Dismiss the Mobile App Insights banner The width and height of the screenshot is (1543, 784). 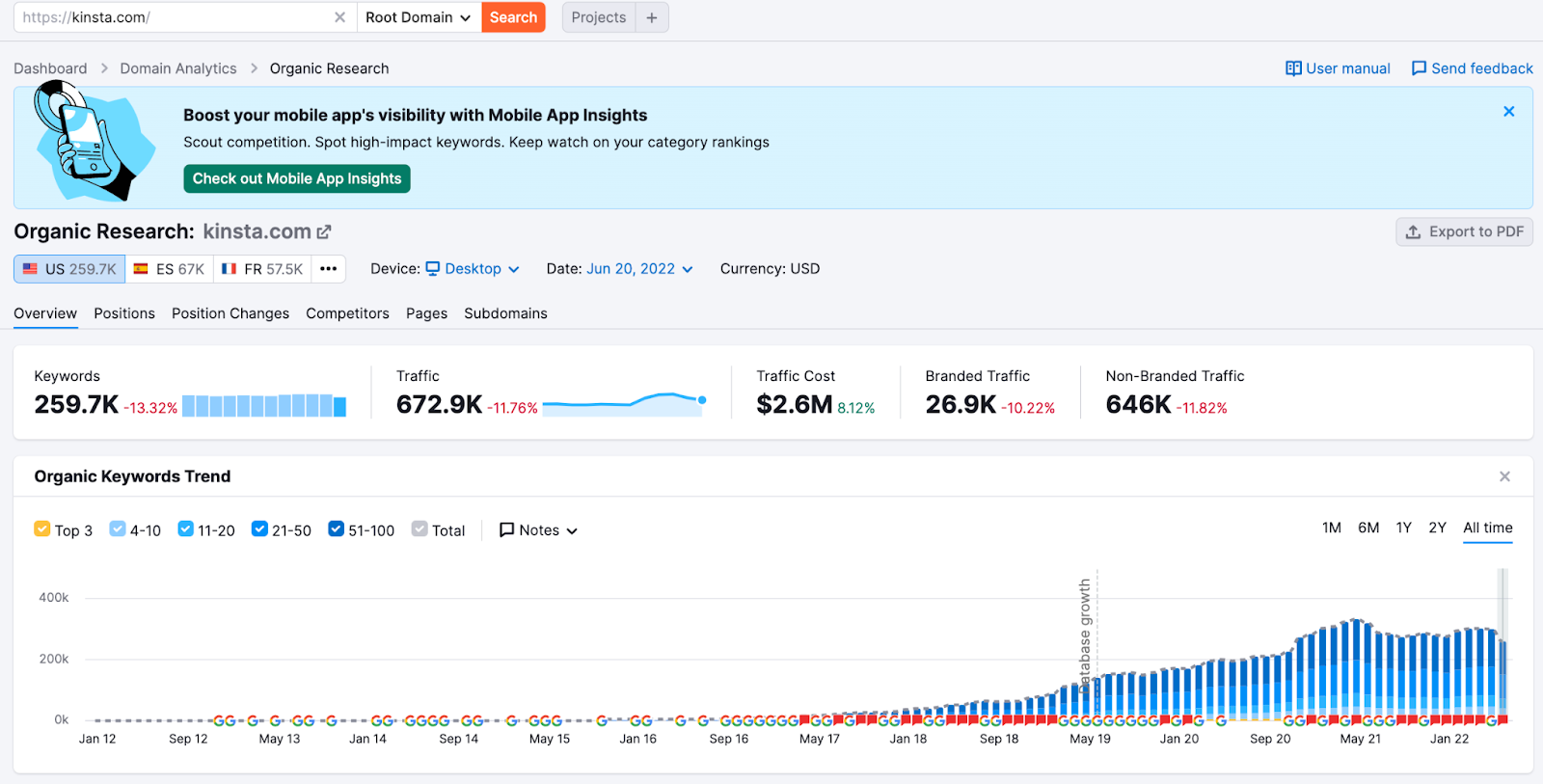pos(1509,112)
